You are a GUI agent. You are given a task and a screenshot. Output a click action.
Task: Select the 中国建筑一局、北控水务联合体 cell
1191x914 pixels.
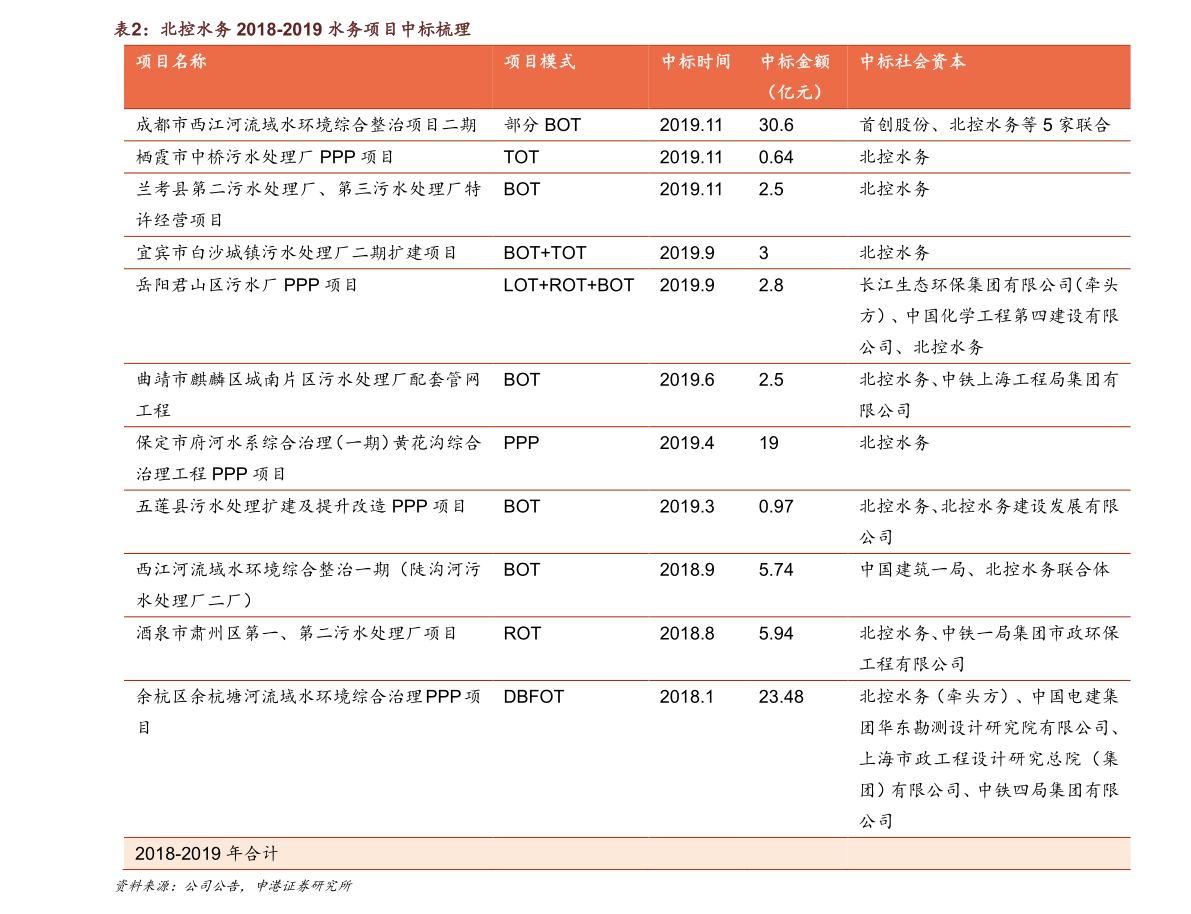(984, 569)
